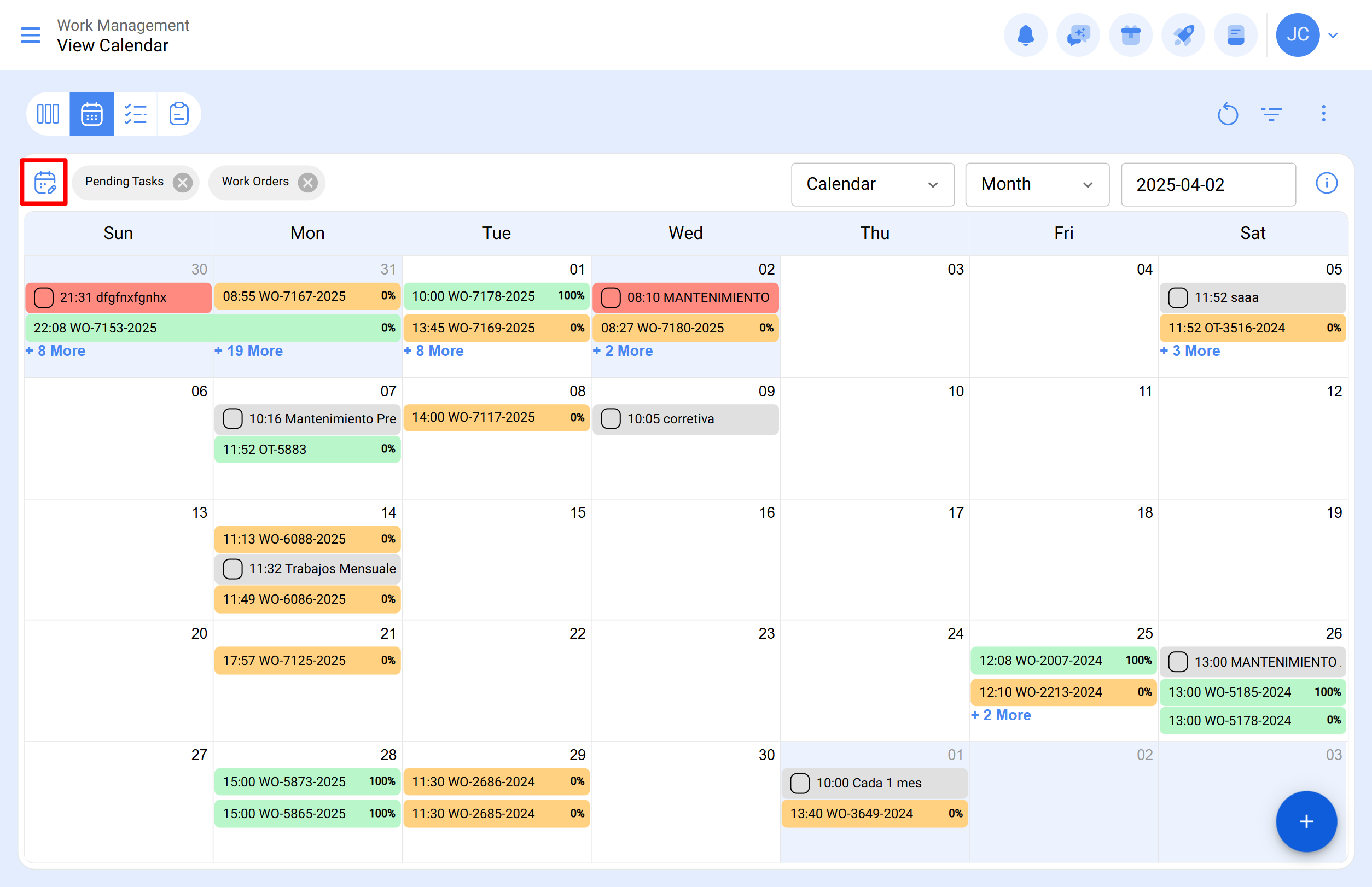Screen dimensions: 1372x887
Task: Click the 2025-04-02 date field
Action: point(1208,184)
